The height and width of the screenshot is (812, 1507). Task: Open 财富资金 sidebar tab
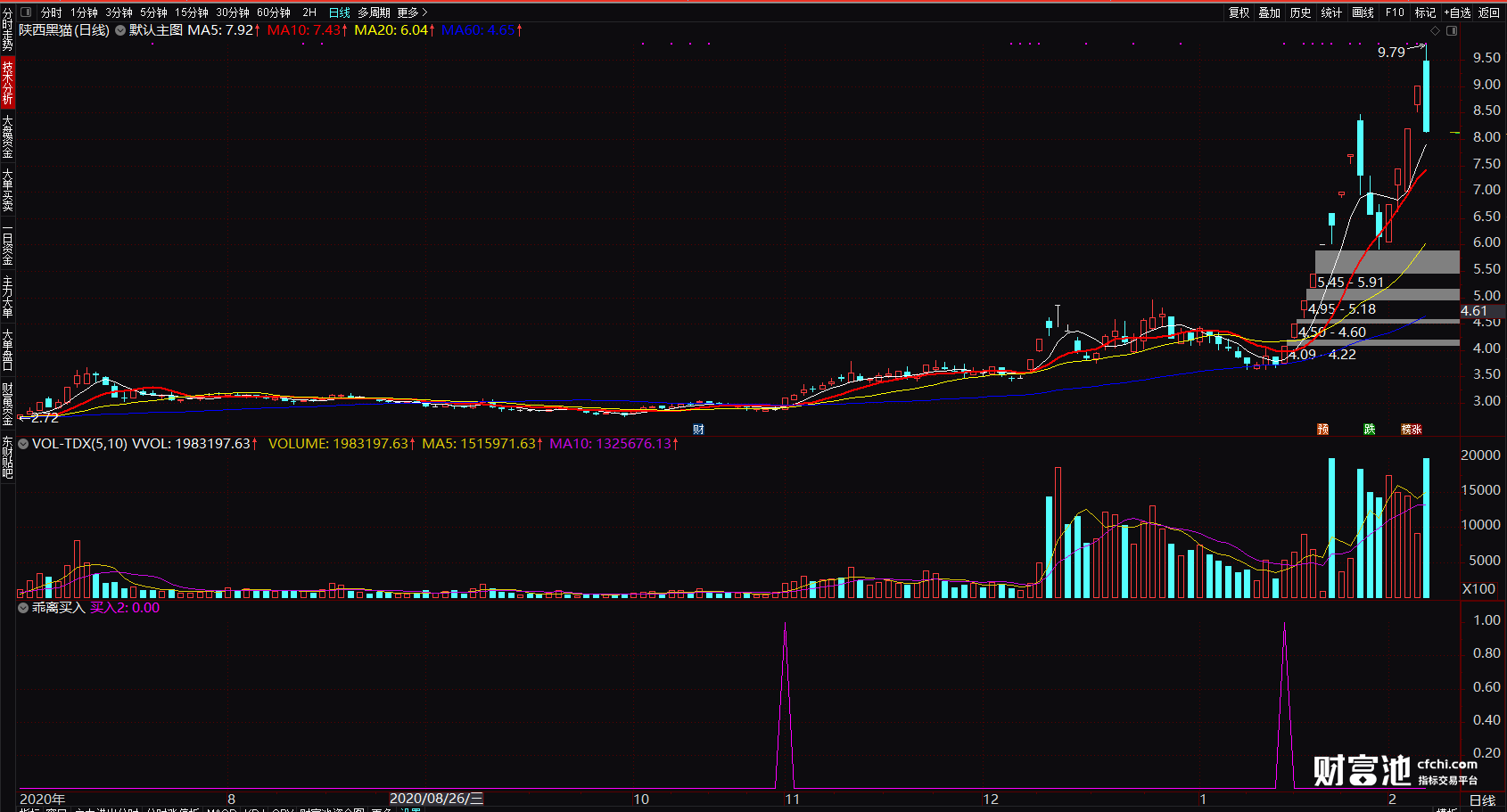[x=7, y=404]
